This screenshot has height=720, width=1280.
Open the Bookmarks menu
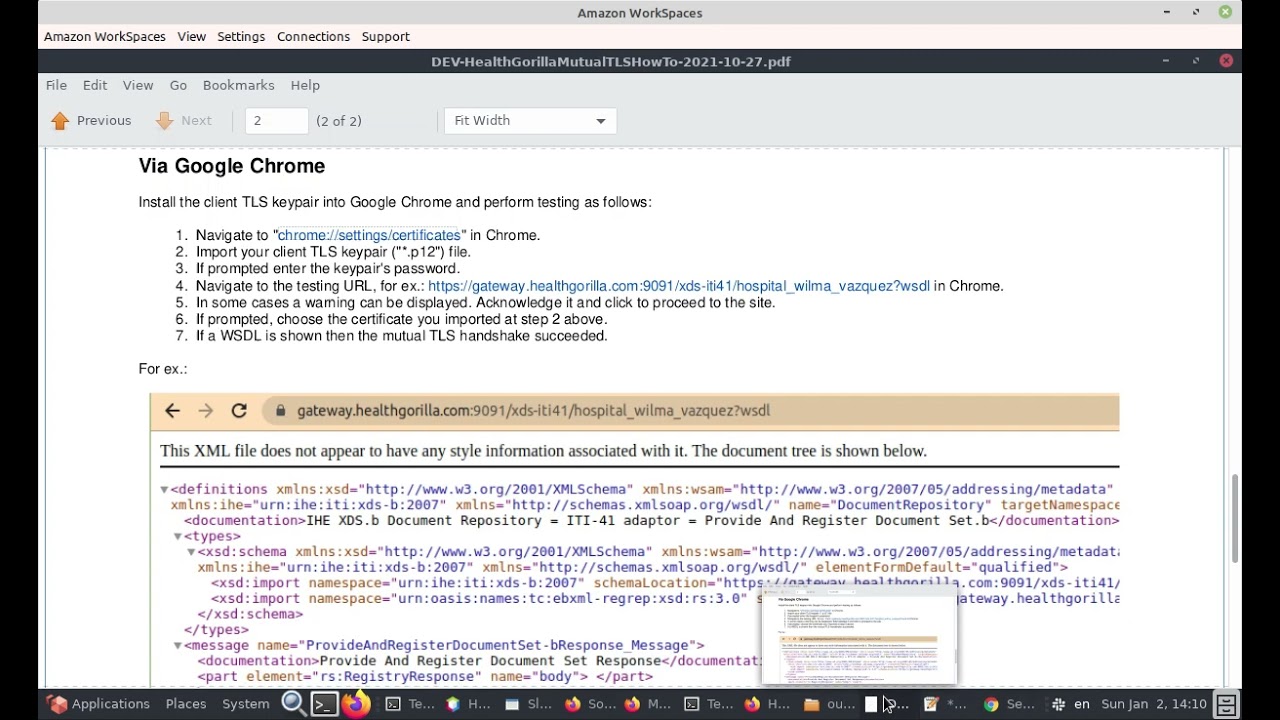(x=238, y=86)
